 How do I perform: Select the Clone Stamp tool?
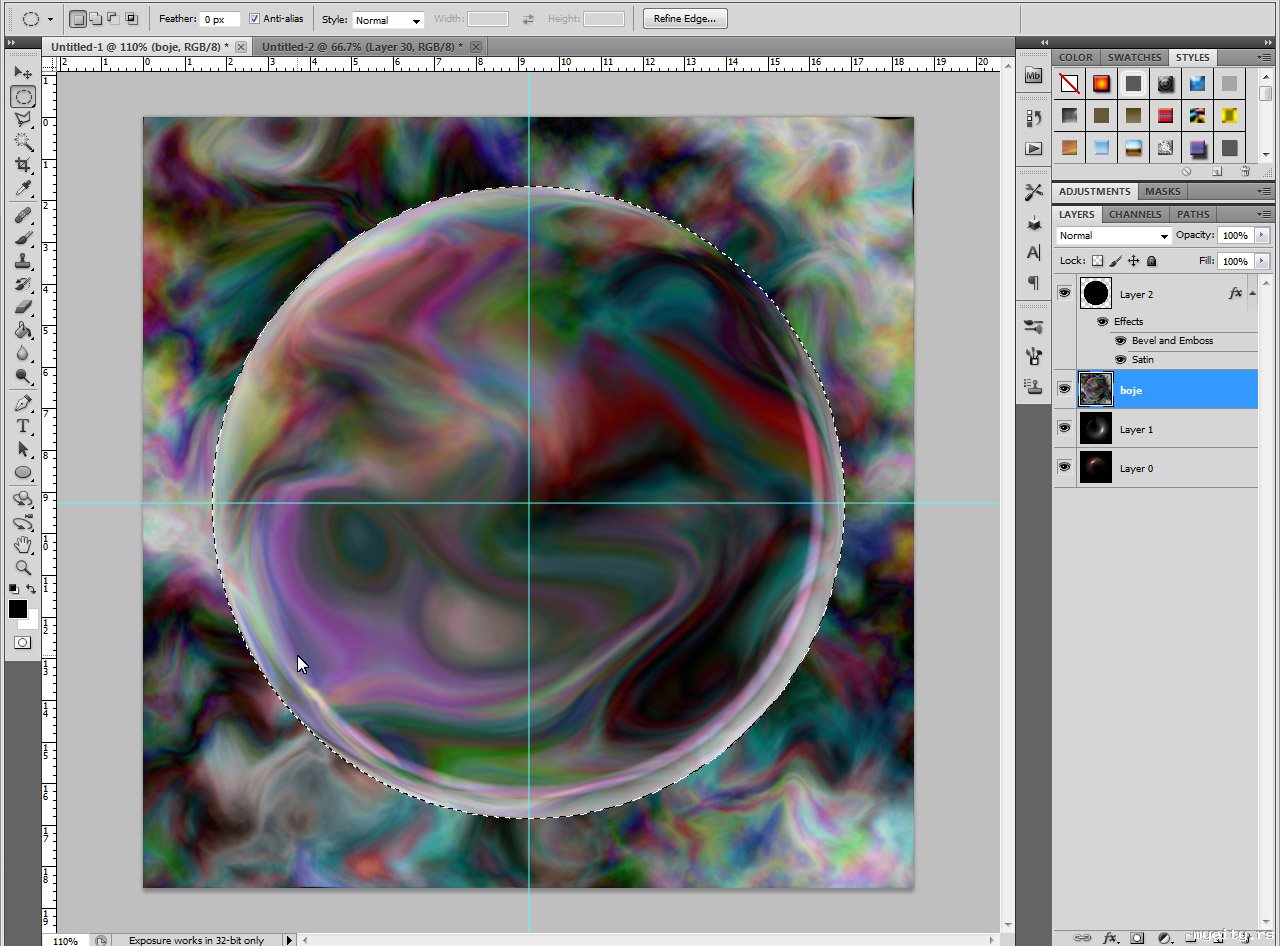23,261
